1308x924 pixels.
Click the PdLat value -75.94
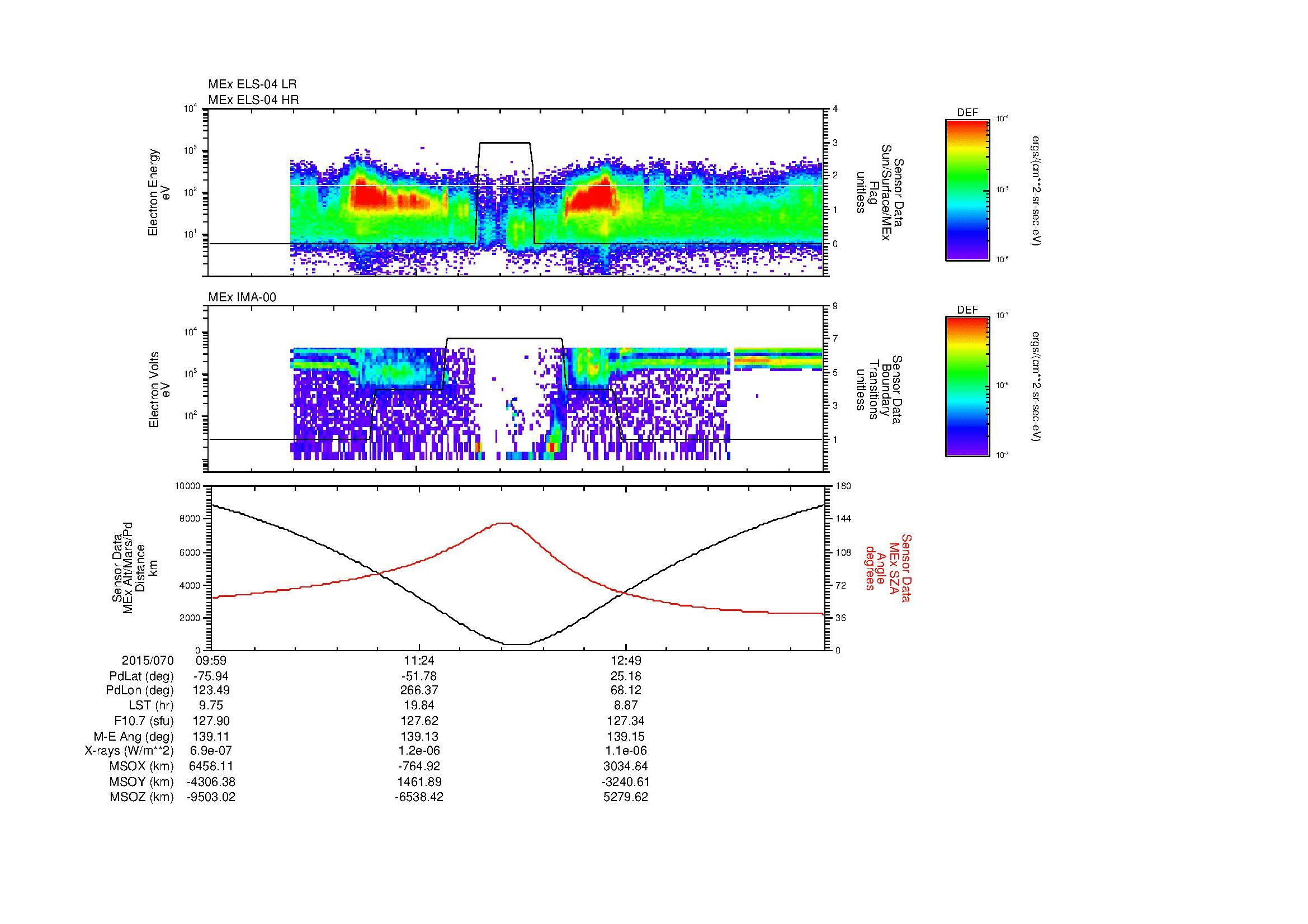tap(210, 676)
